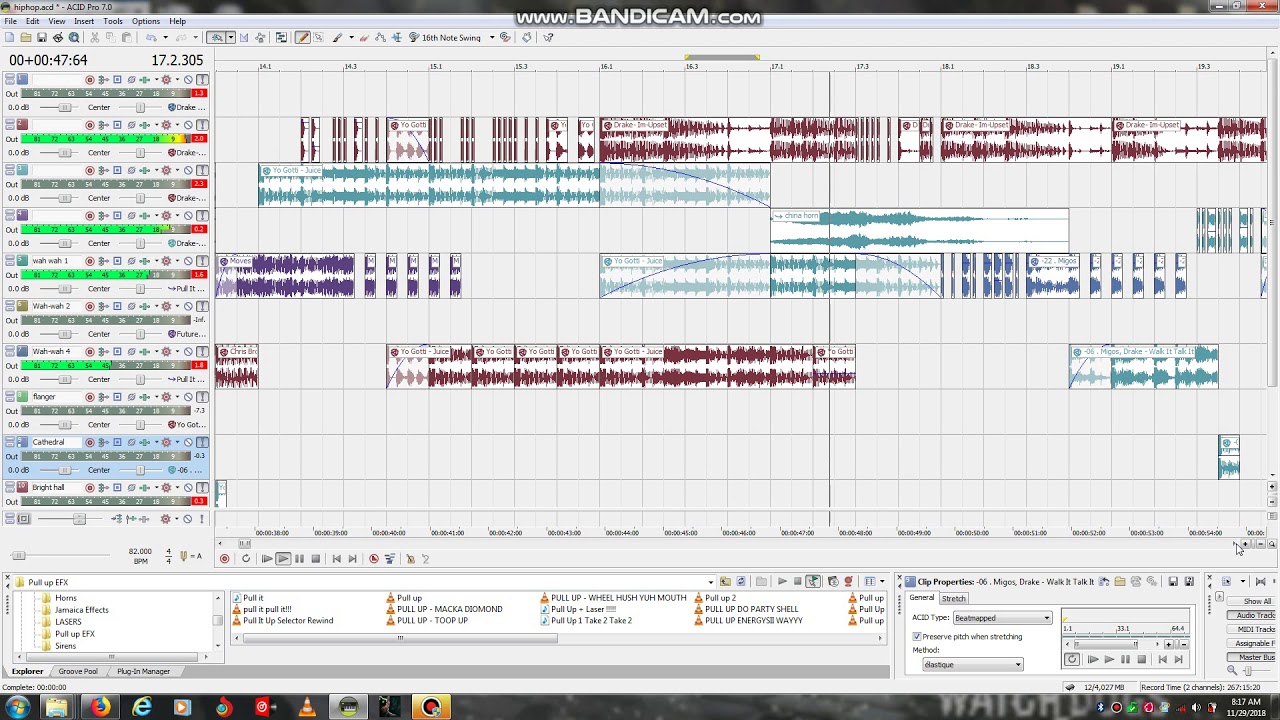This screenshot has width=1280, height=720.
Task: Go to end of project
Action: pos(352,559)
